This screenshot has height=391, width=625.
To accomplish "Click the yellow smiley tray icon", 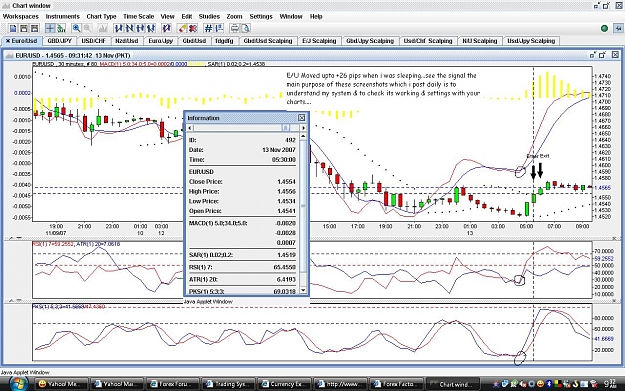I will click(540, 384).
